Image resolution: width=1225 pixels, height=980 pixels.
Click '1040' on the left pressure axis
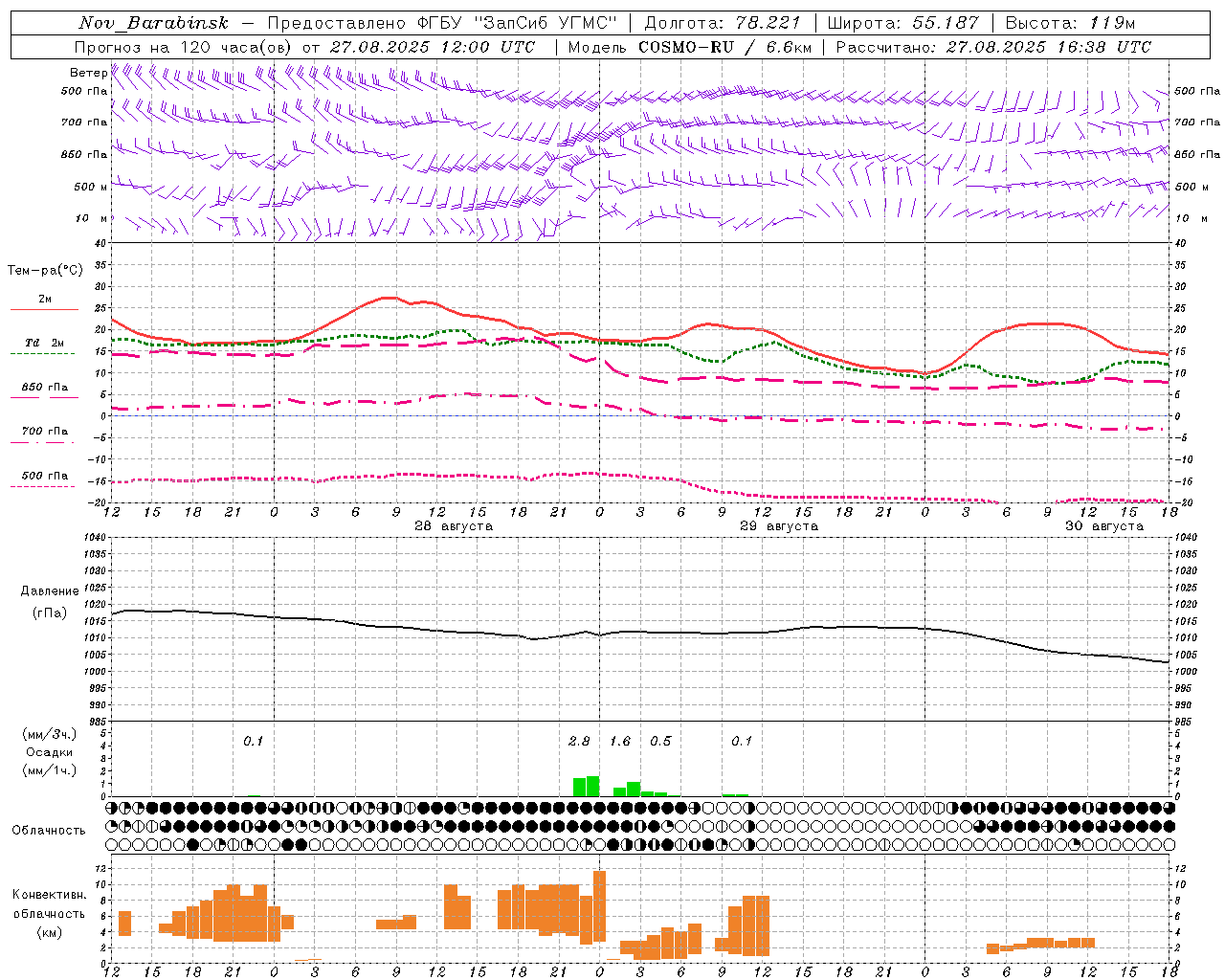click(96, 537)
